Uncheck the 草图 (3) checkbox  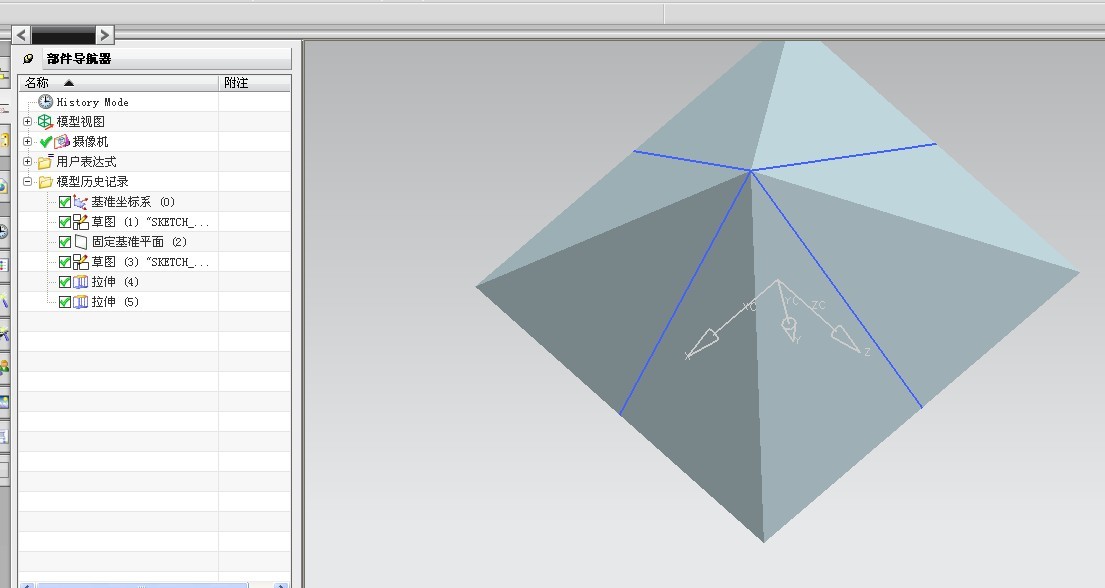(65, 262)
